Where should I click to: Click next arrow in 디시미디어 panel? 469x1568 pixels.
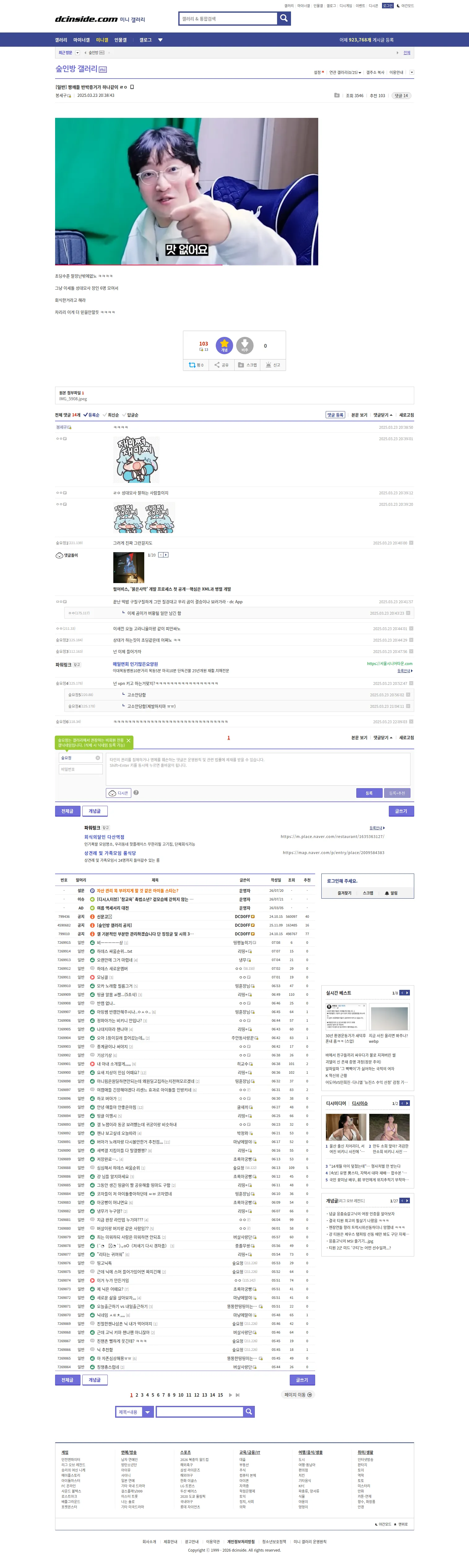pyautogui.click(x=407, y=1103)
